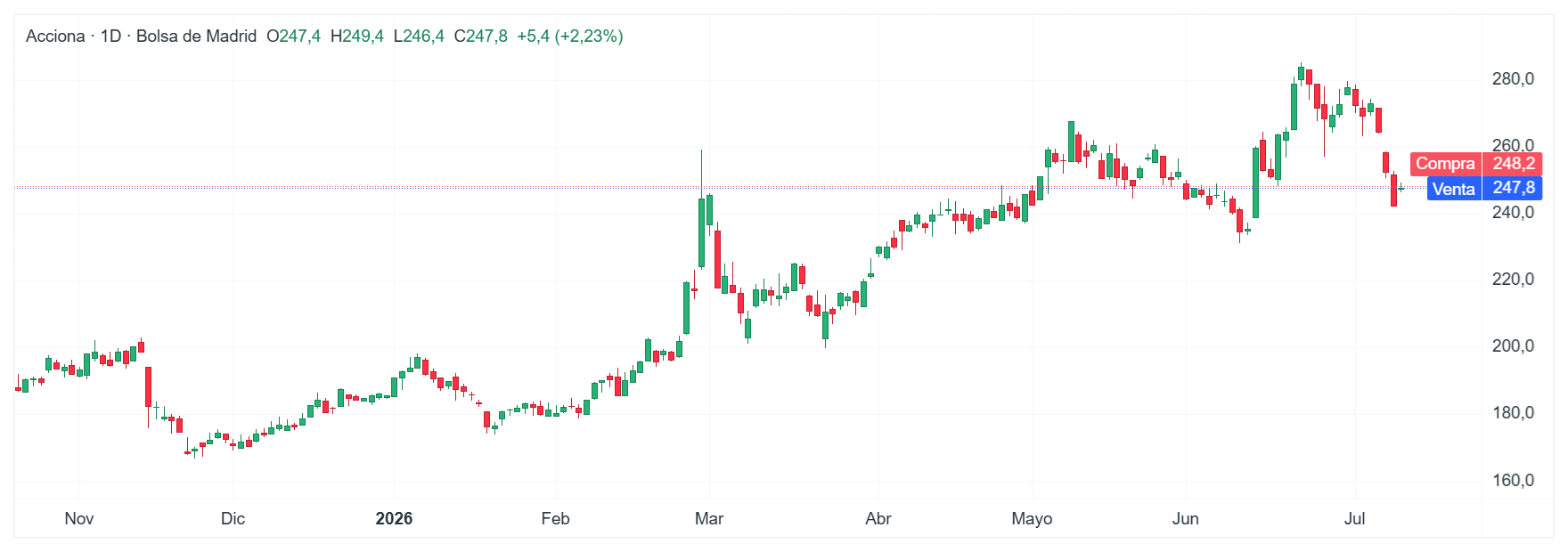Click the 160,0 price scale label
The height and width of the screenshot is (552, 1568).
click(1513, 481)
